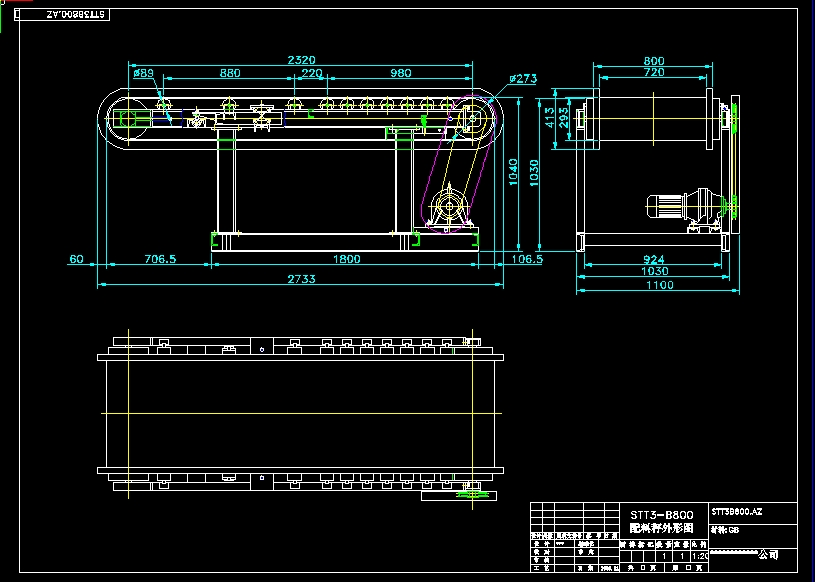This screenshot has height=582, width=815.
Task: Select the magenta belt guard outline
Action: (x=460, y=164)
